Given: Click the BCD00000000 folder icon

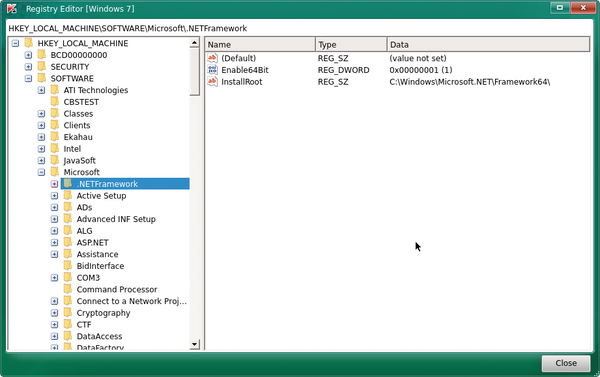Looking at the screenshot, I should point(42,55).
